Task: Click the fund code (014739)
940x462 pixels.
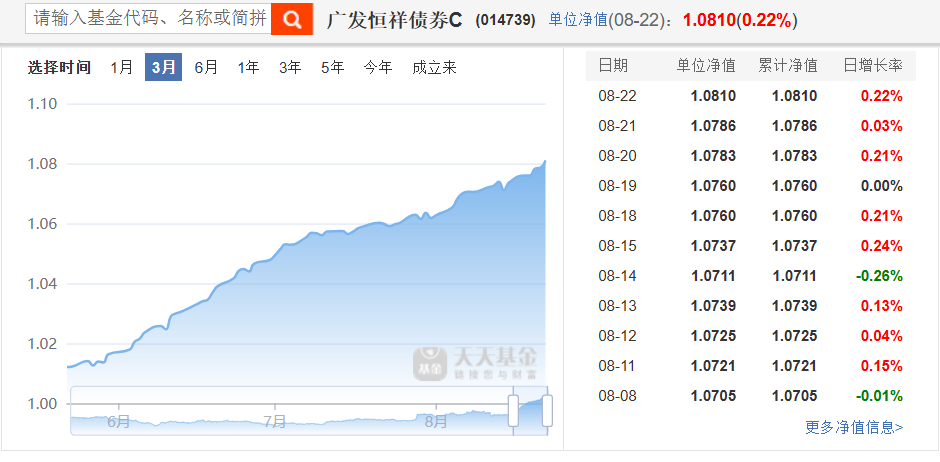Action: 505,20
